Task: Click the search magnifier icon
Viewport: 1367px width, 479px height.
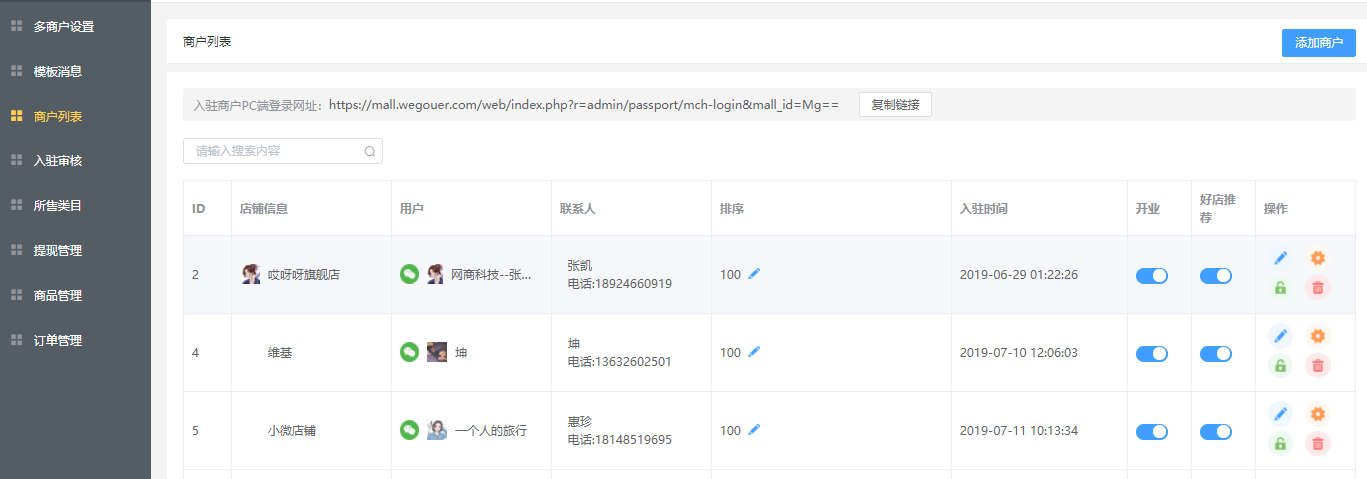Action: coord(369,152)
